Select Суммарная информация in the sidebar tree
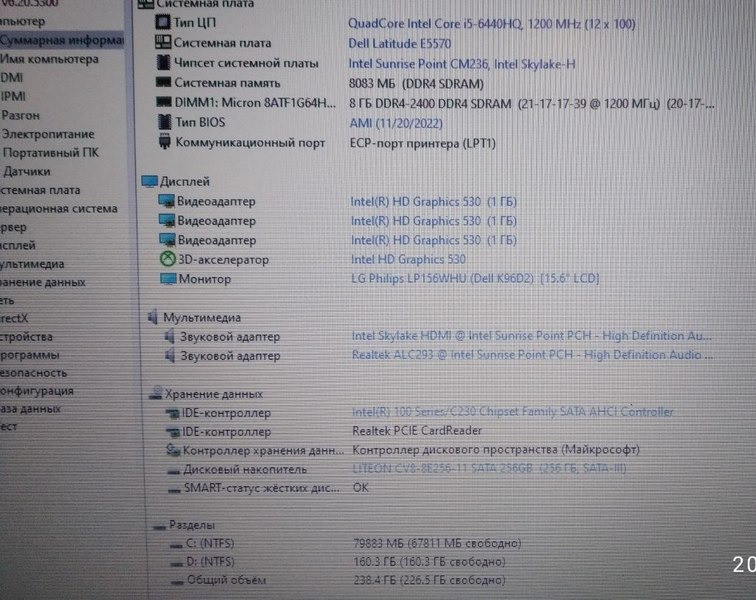Viewport: 756px width, 600px height. (62, 40)
